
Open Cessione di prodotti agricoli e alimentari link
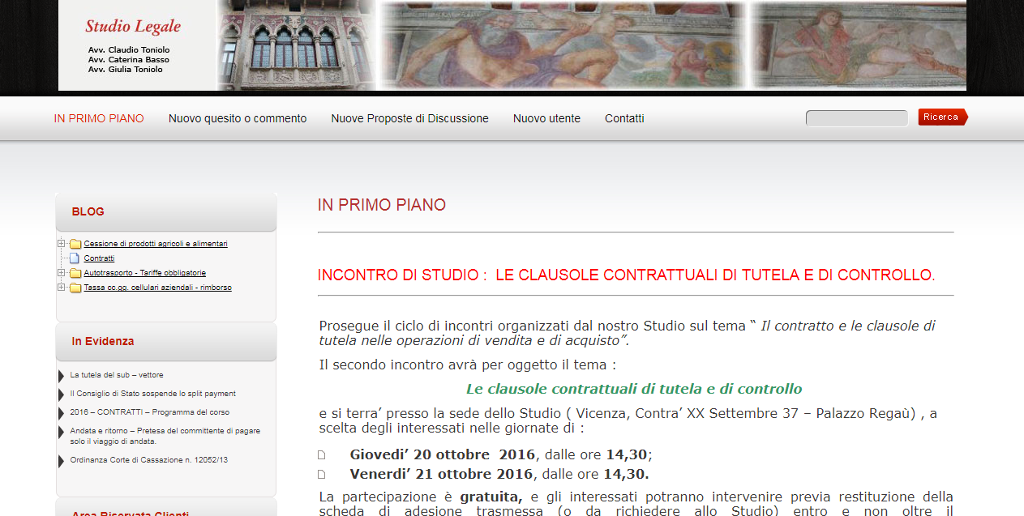[155, 244]
